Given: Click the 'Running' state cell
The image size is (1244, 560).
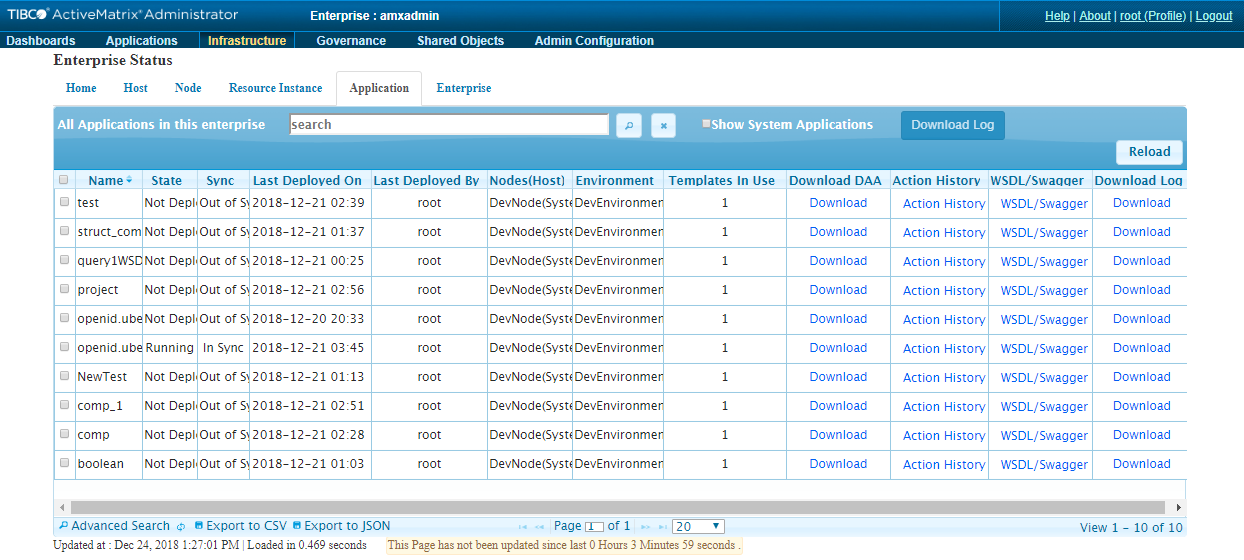Looking at the screenshot, I should (170, 348).
